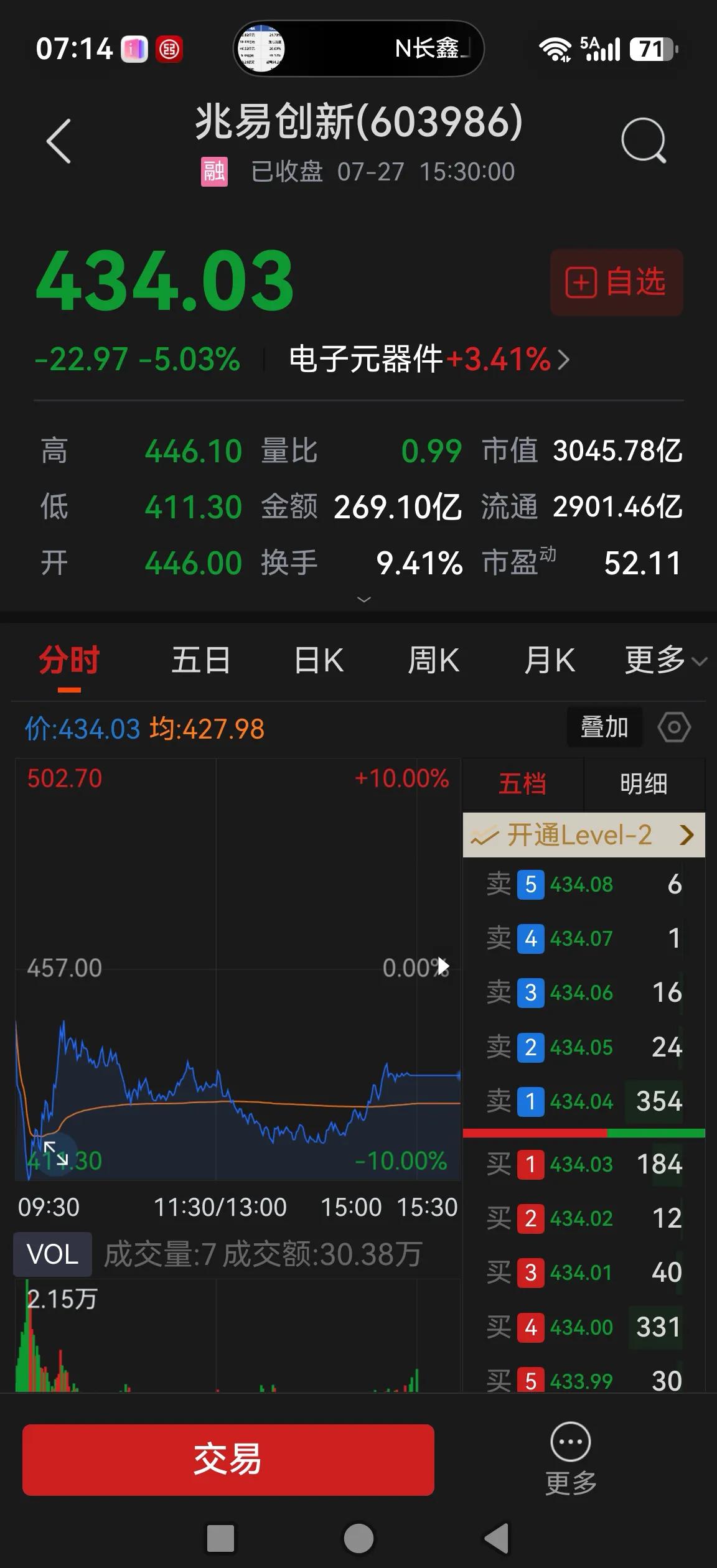
Task: Tap the 卖 3 level badge
Action: 531,992
